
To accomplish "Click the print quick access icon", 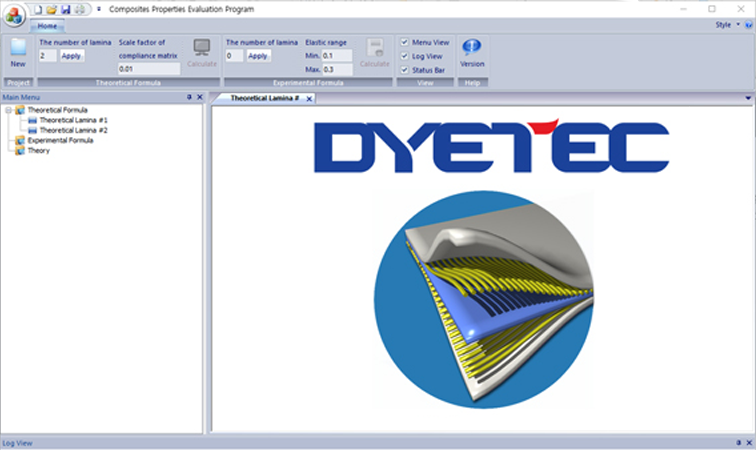I will (80, 9).
